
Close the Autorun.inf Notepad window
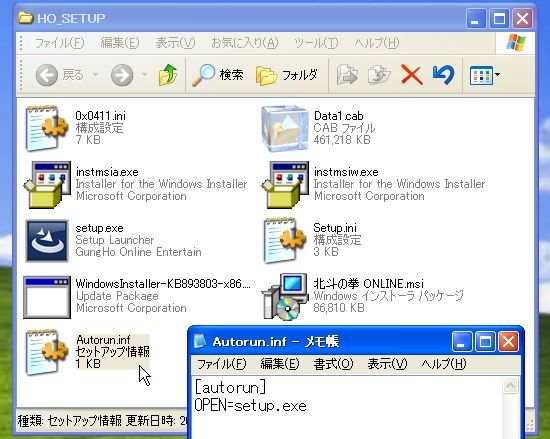click(508, 341)
